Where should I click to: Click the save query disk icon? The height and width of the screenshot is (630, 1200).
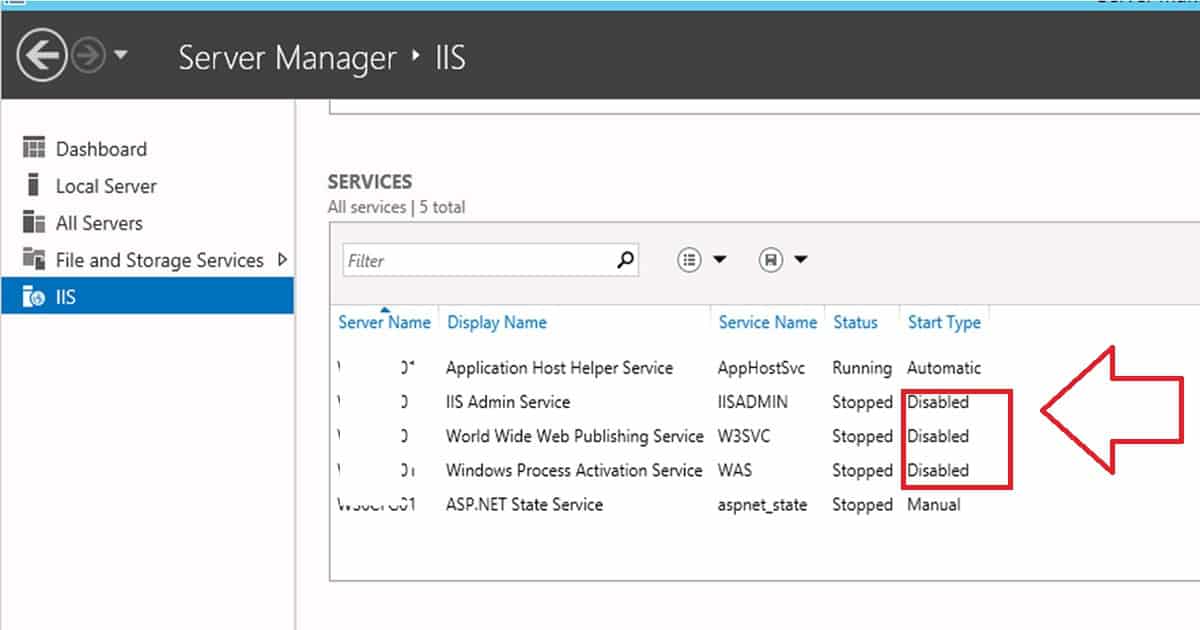(770, 260)
